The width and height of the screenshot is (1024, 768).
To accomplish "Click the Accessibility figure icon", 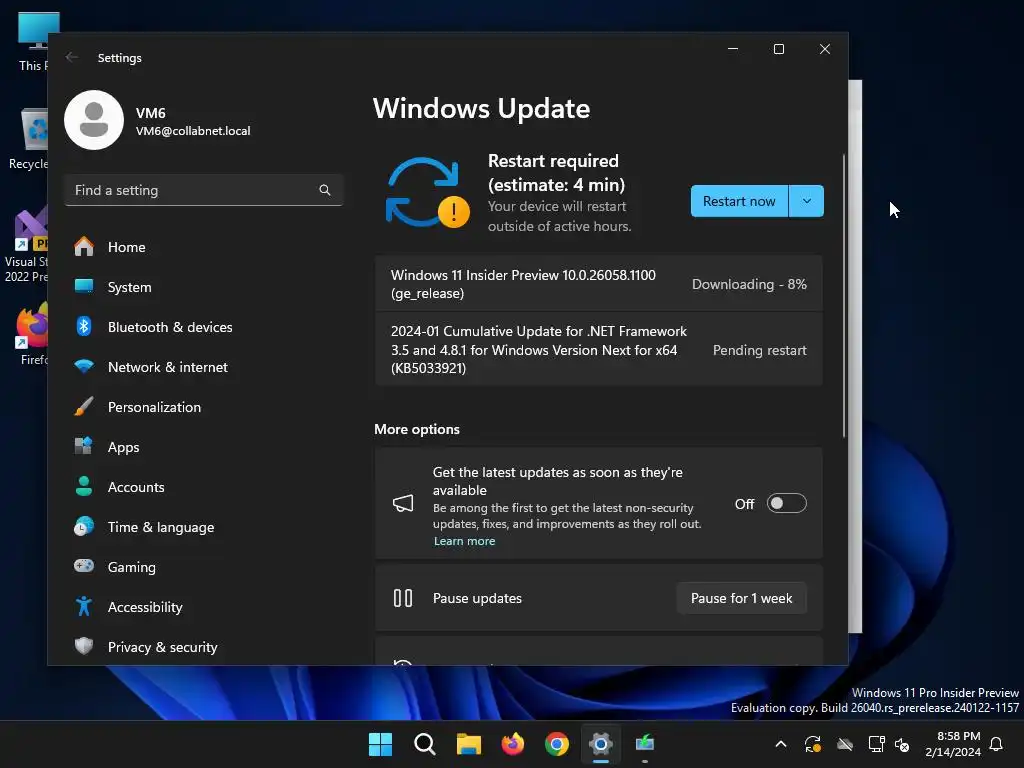I will [x=84, y=606].
